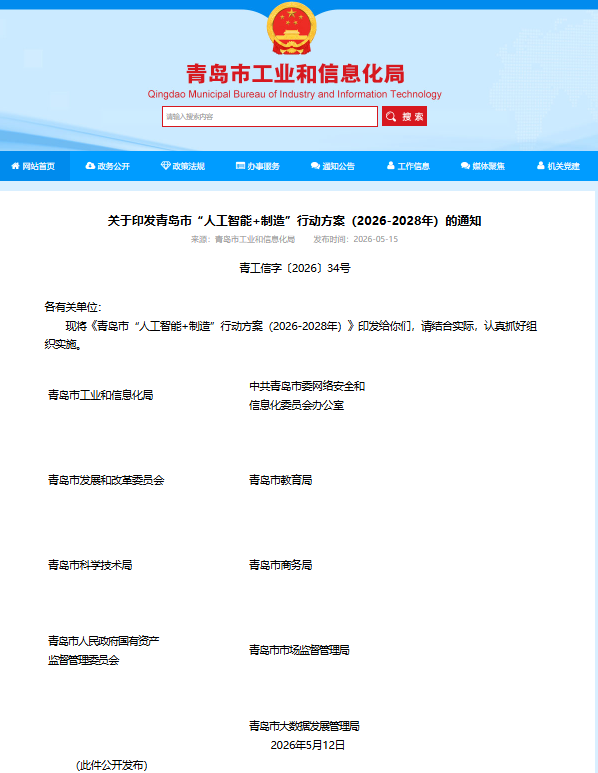Focus the search input box 请输入搜索内容
598x773 pixels.
pyautogui.click(x=270, y=116)
